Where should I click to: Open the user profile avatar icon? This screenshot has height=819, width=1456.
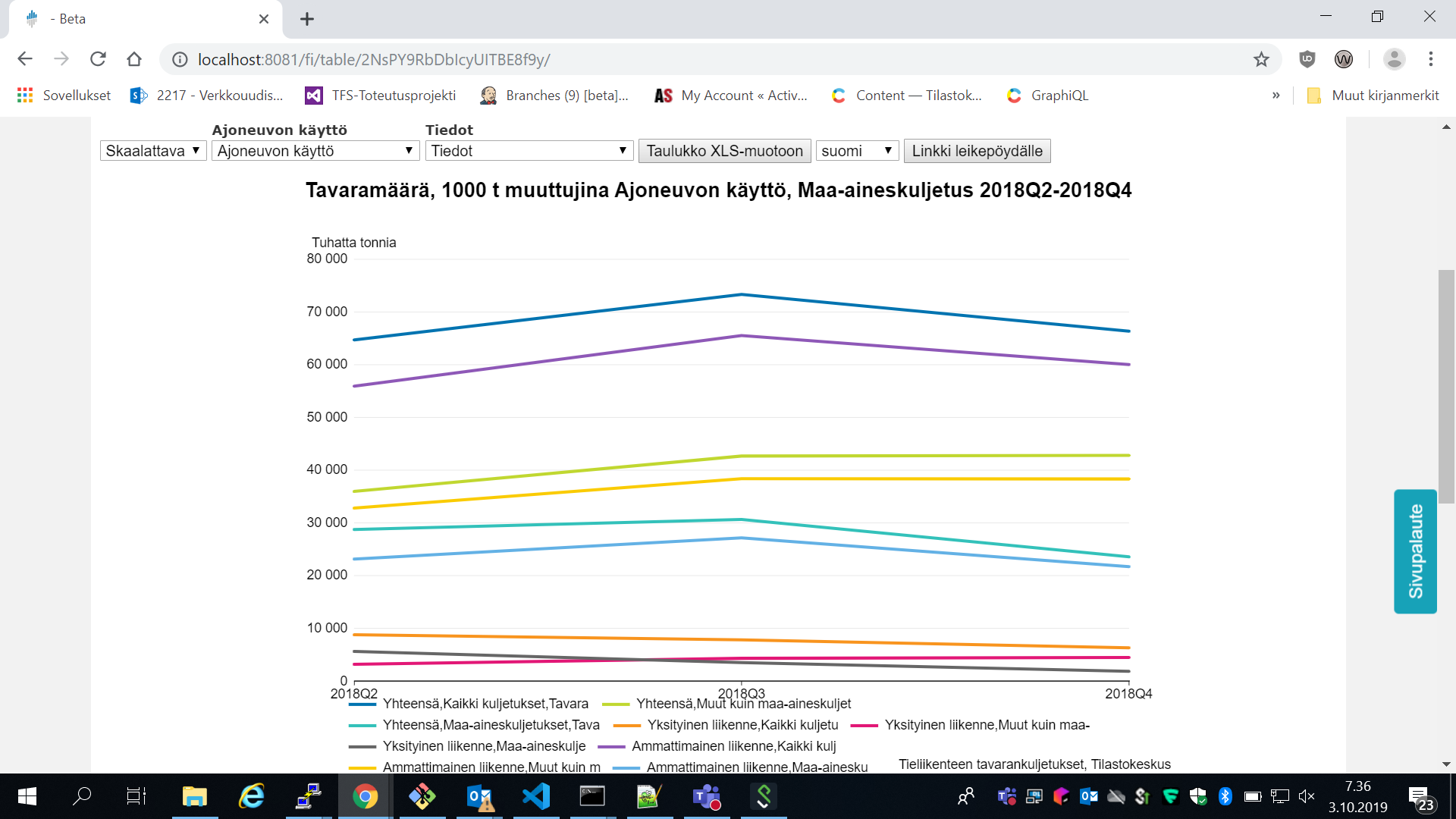click(x=1394, y=59)
